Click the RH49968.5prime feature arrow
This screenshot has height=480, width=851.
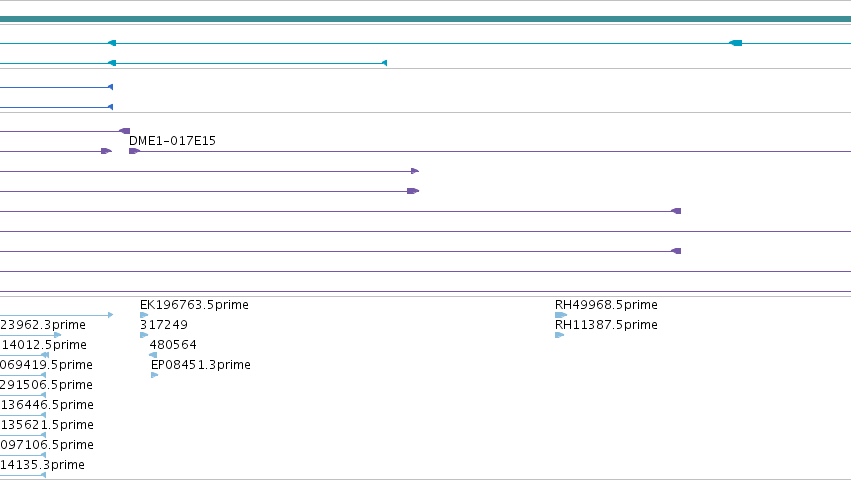(x=561, y=315)
